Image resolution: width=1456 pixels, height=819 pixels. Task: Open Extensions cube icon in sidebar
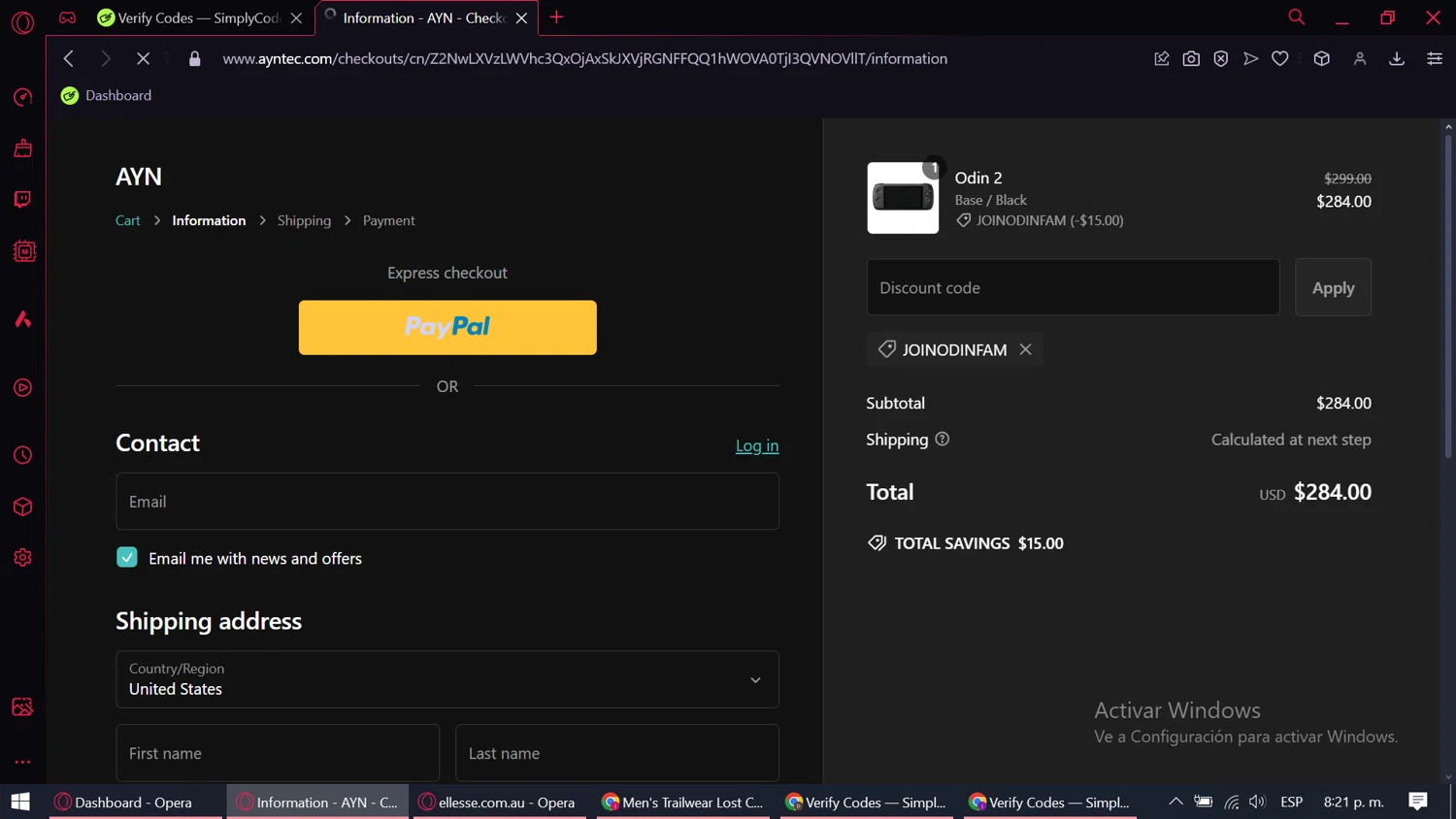[x=22, y=507]
